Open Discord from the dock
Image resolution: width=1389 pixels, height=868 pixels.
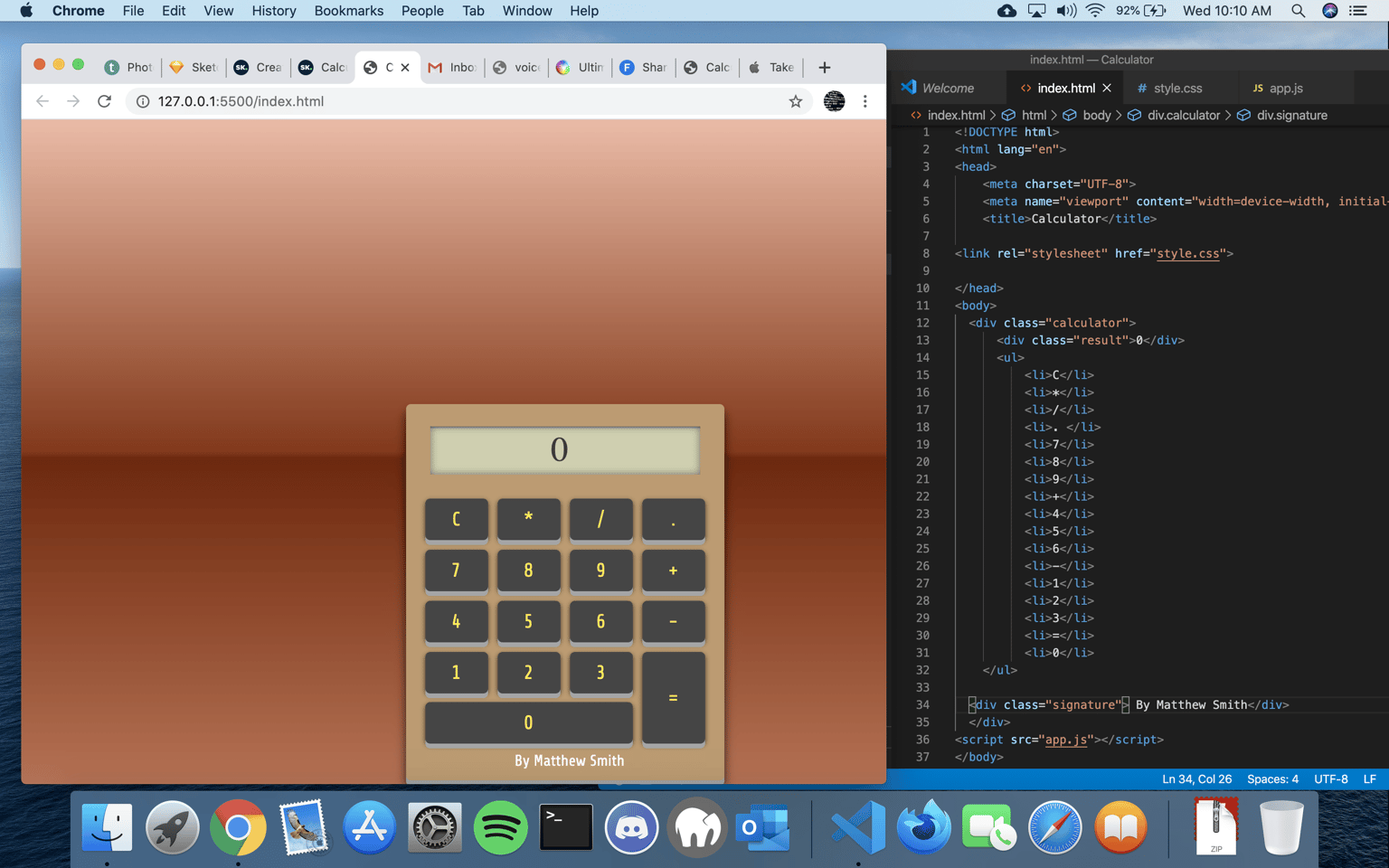click(x=631, y=827)
